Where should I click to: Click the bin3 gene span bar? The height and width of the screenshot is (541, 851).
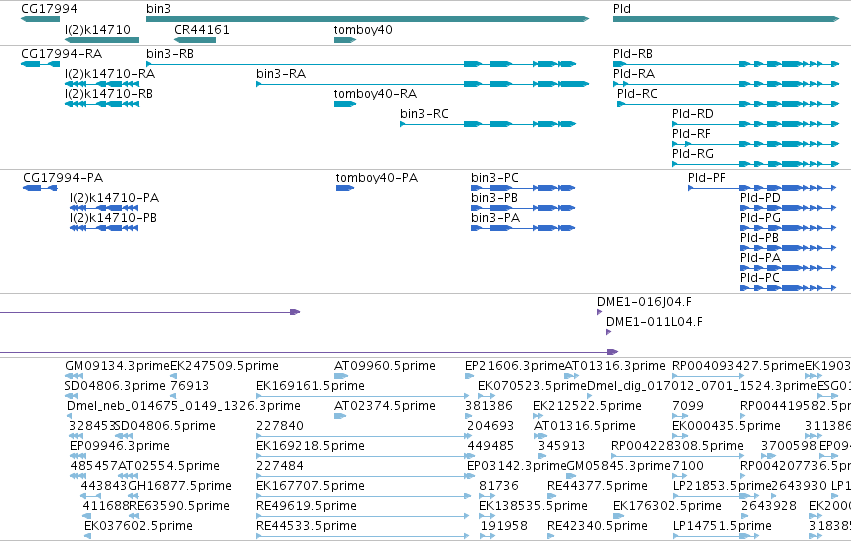pyautogui.click(x=367, y=19)
